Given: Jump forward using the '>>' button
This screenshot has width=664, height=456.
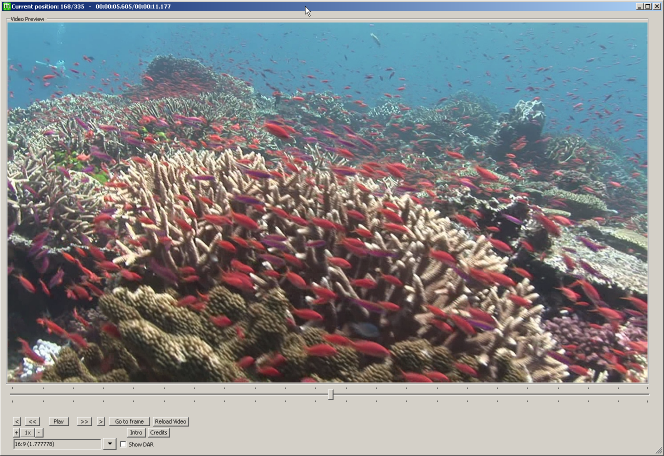Looking at the screenshot, I should click(84, 422).
